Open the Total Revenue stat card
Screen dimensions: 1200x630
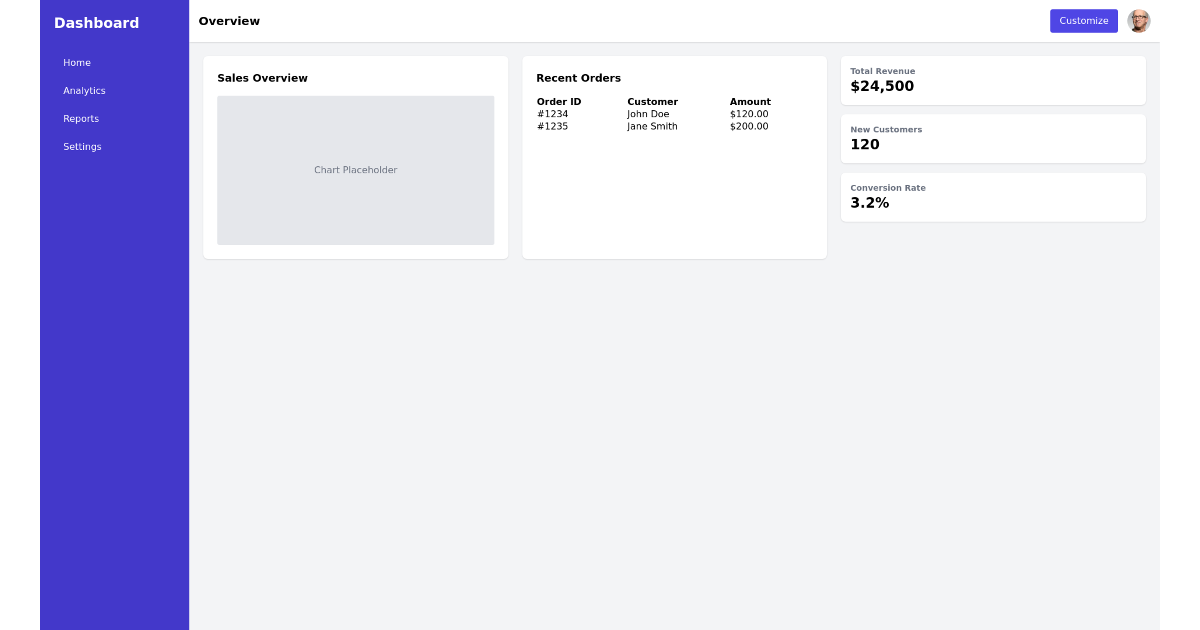(x=993, y=80)
